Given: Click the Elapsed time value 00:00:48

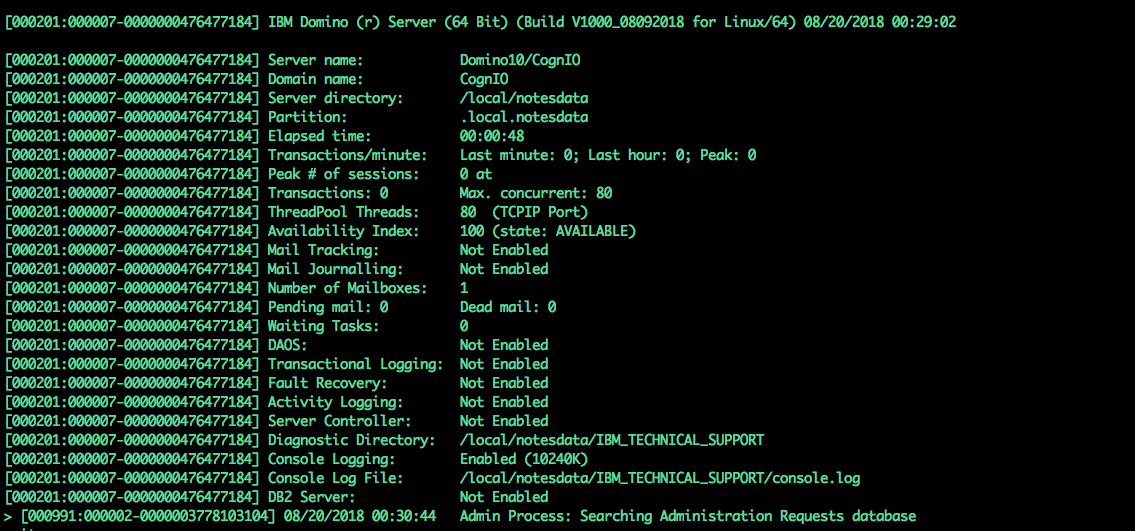Looking at the screenshot, I should [x=491, y=136].
